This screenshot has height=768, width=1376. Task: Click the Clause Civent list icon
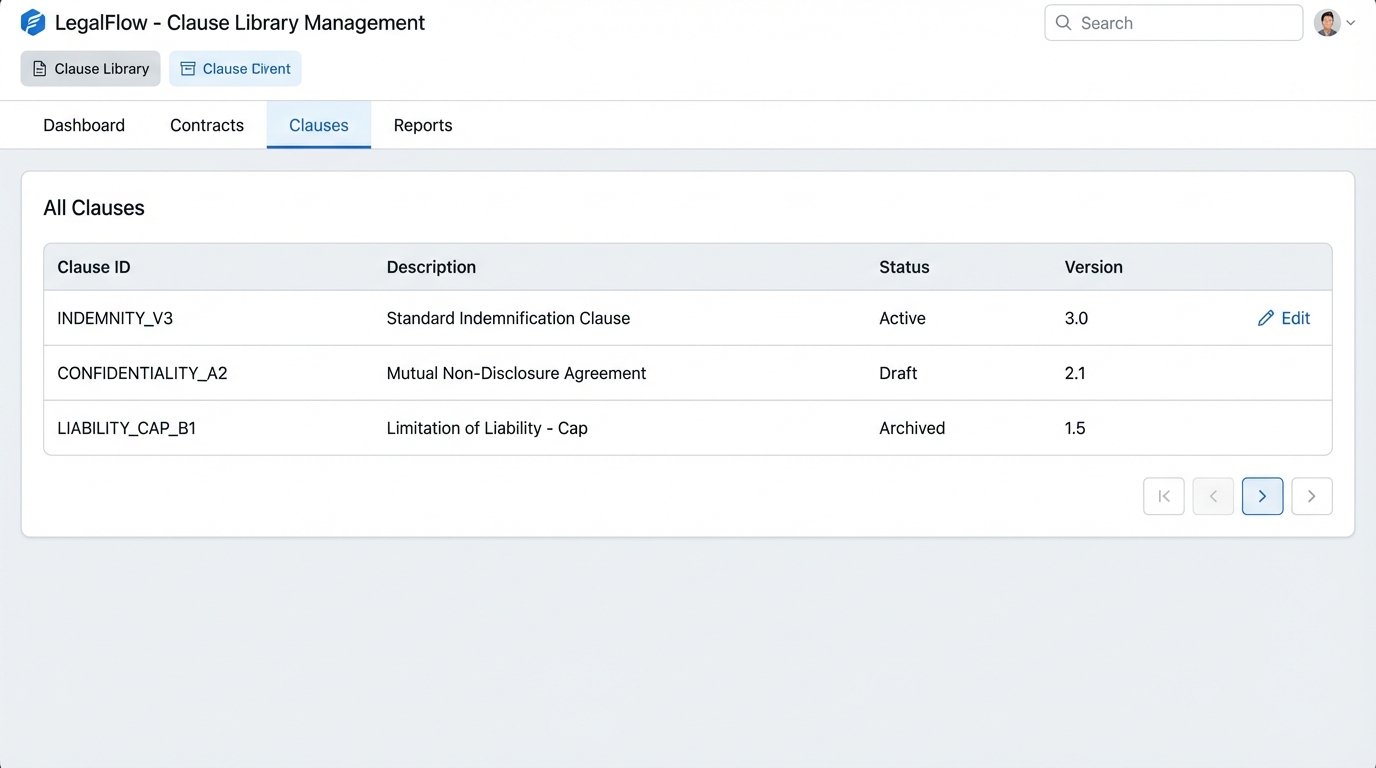pos(187,68)
